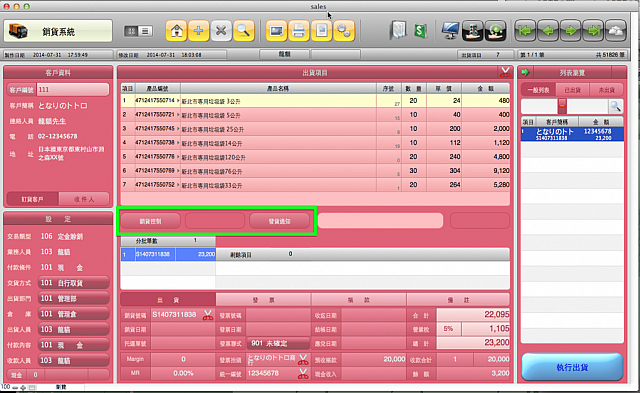This screenshot has height=393, width=640.
Task: Open the green dollar ledger icon
Action: point(420,31)
